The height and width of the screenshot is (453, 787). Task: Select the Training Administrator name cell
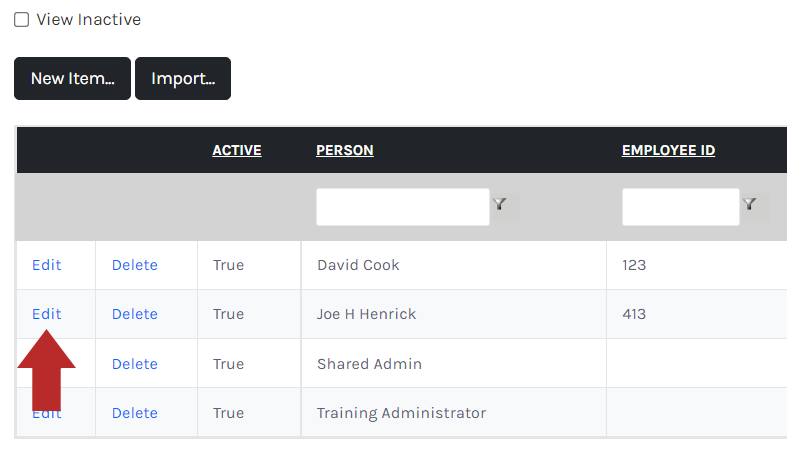pos(454,412)
